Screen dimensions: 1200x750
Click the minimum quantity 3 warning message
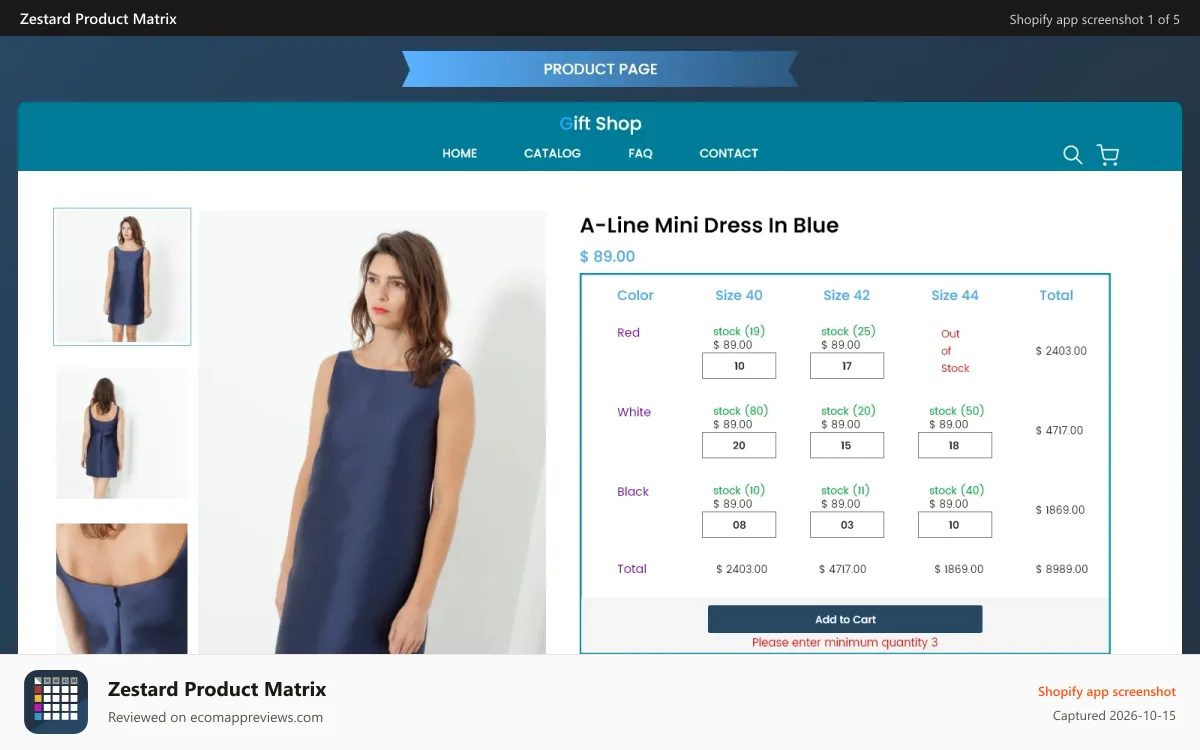pos(845,642)
